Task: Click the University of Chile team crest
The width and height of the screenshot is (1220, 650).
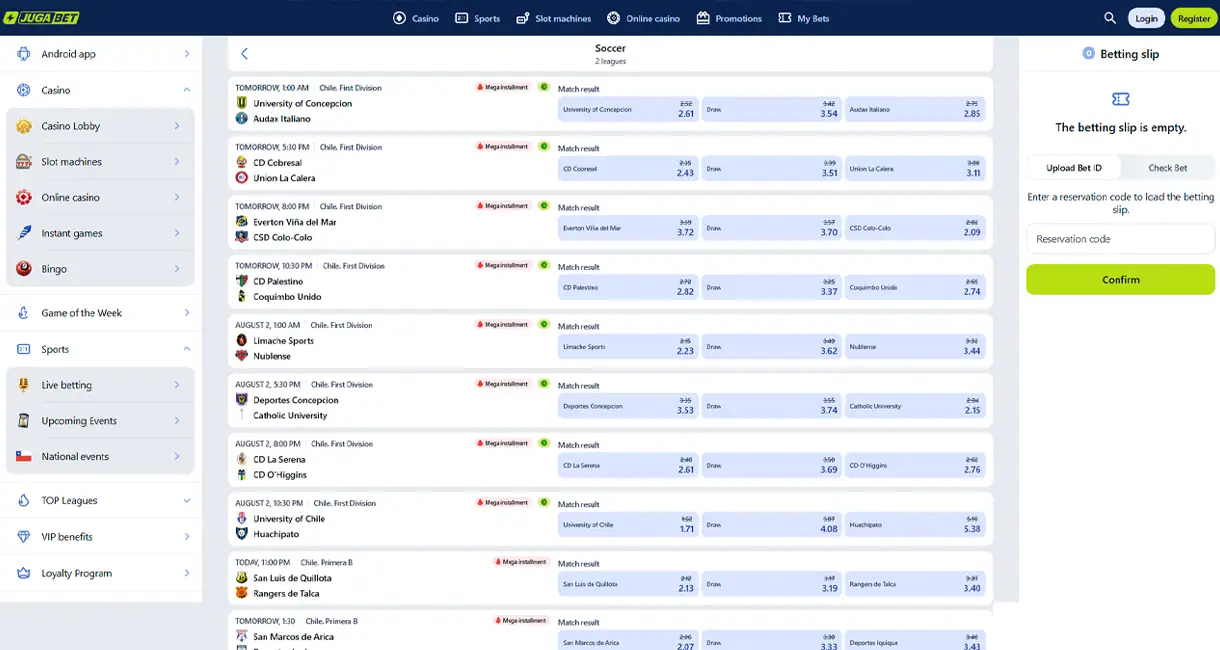Action: (x=241, y=519)
